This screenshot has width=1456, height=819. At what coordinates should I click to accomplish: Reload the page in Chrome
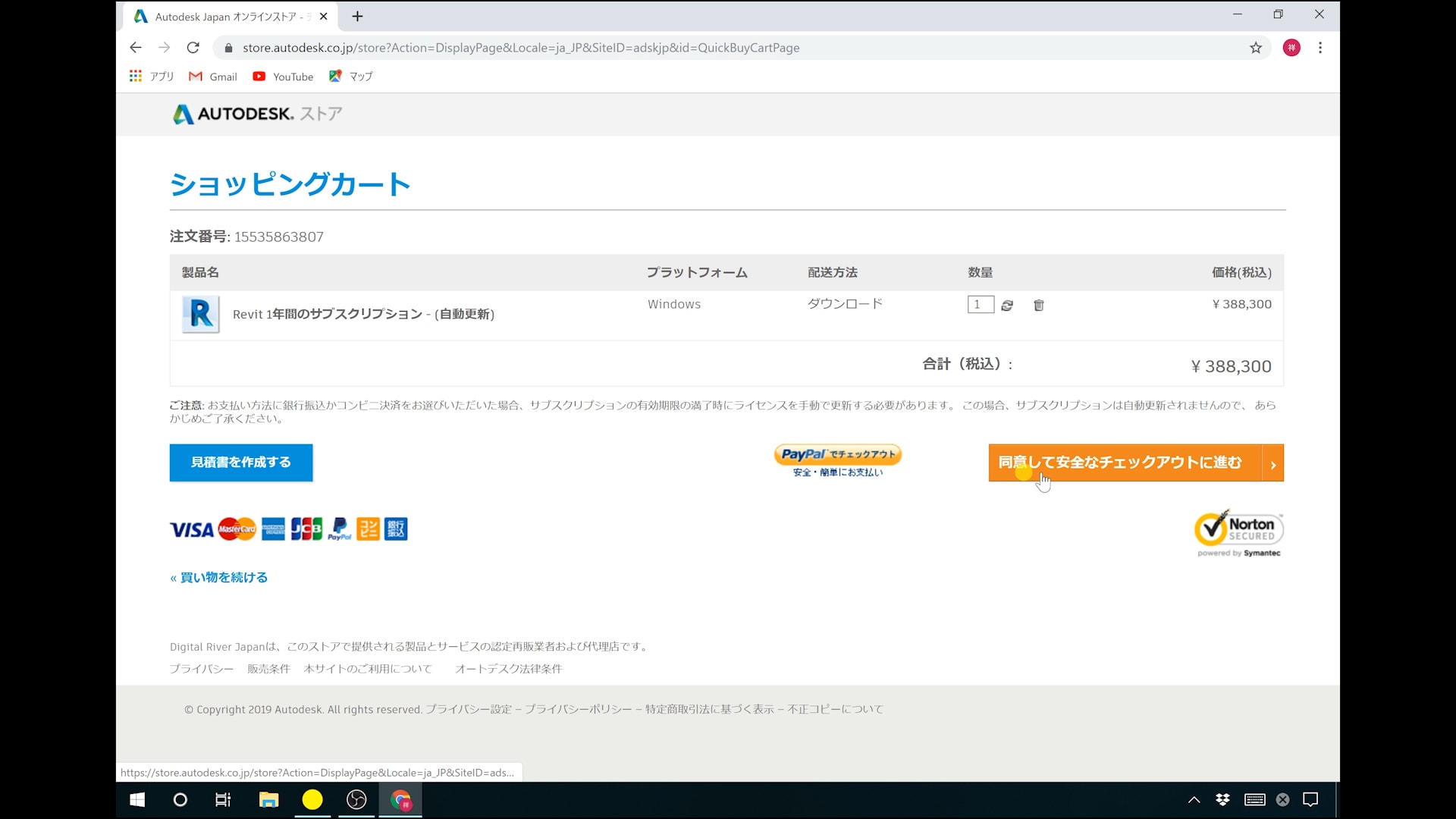click(x=193, y=48)
